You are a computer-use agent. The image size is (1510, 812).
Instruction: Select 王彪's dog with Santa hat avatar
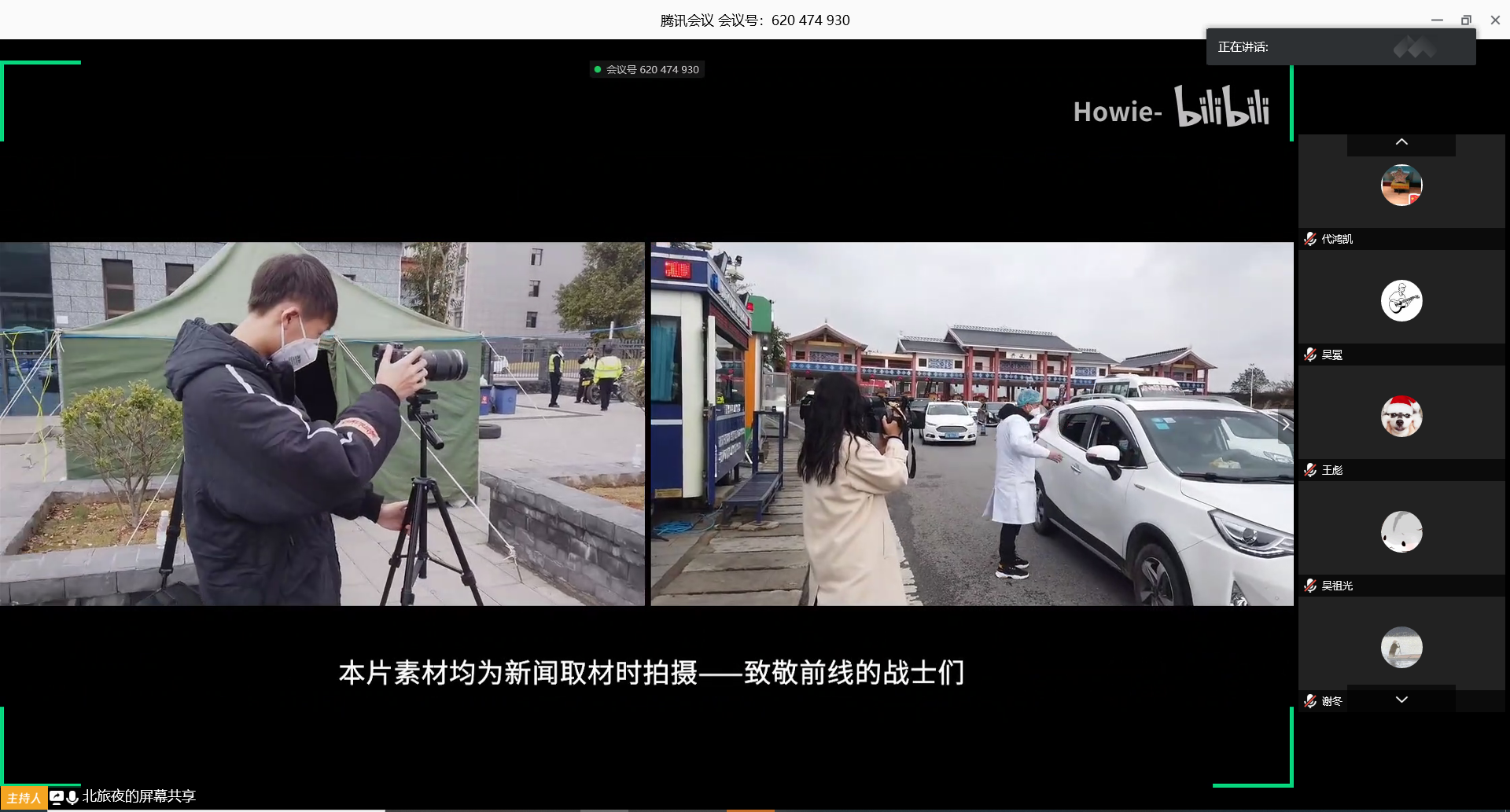point(1401,417)
